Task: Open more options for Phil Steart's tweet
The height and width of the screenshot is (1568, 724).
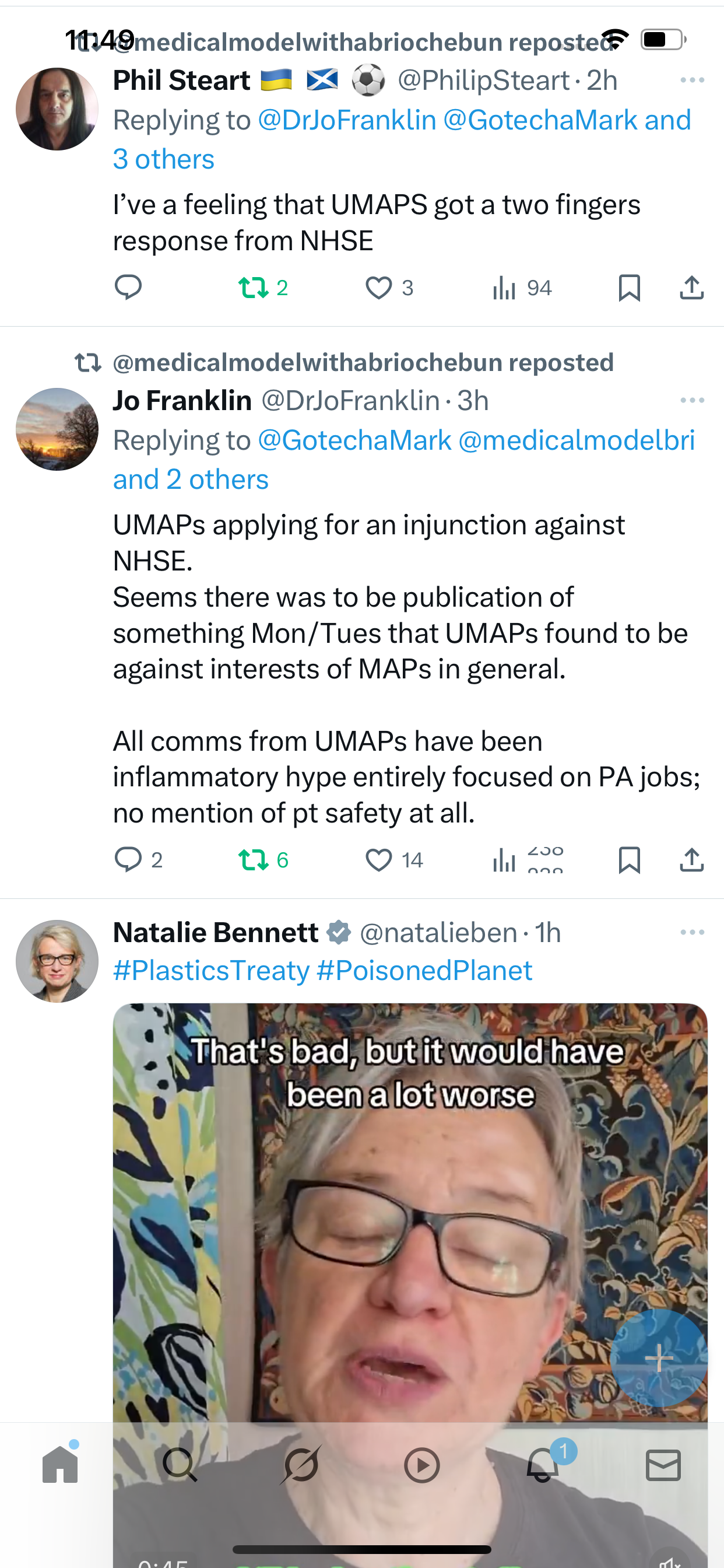Action: tap(692, 80)
